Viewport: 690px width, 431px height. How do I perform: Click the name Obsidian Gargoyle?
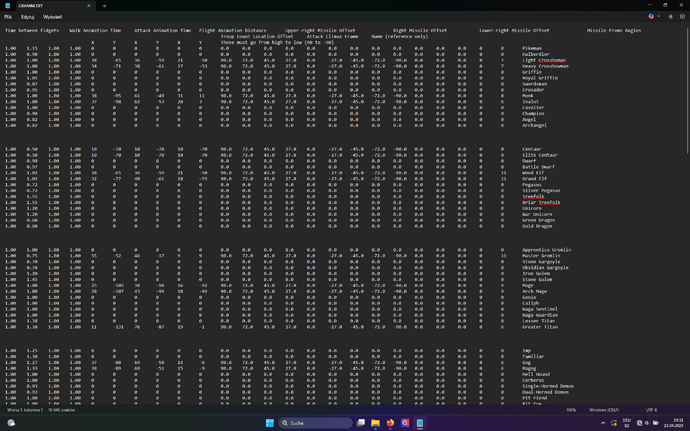tap(545, 268)
